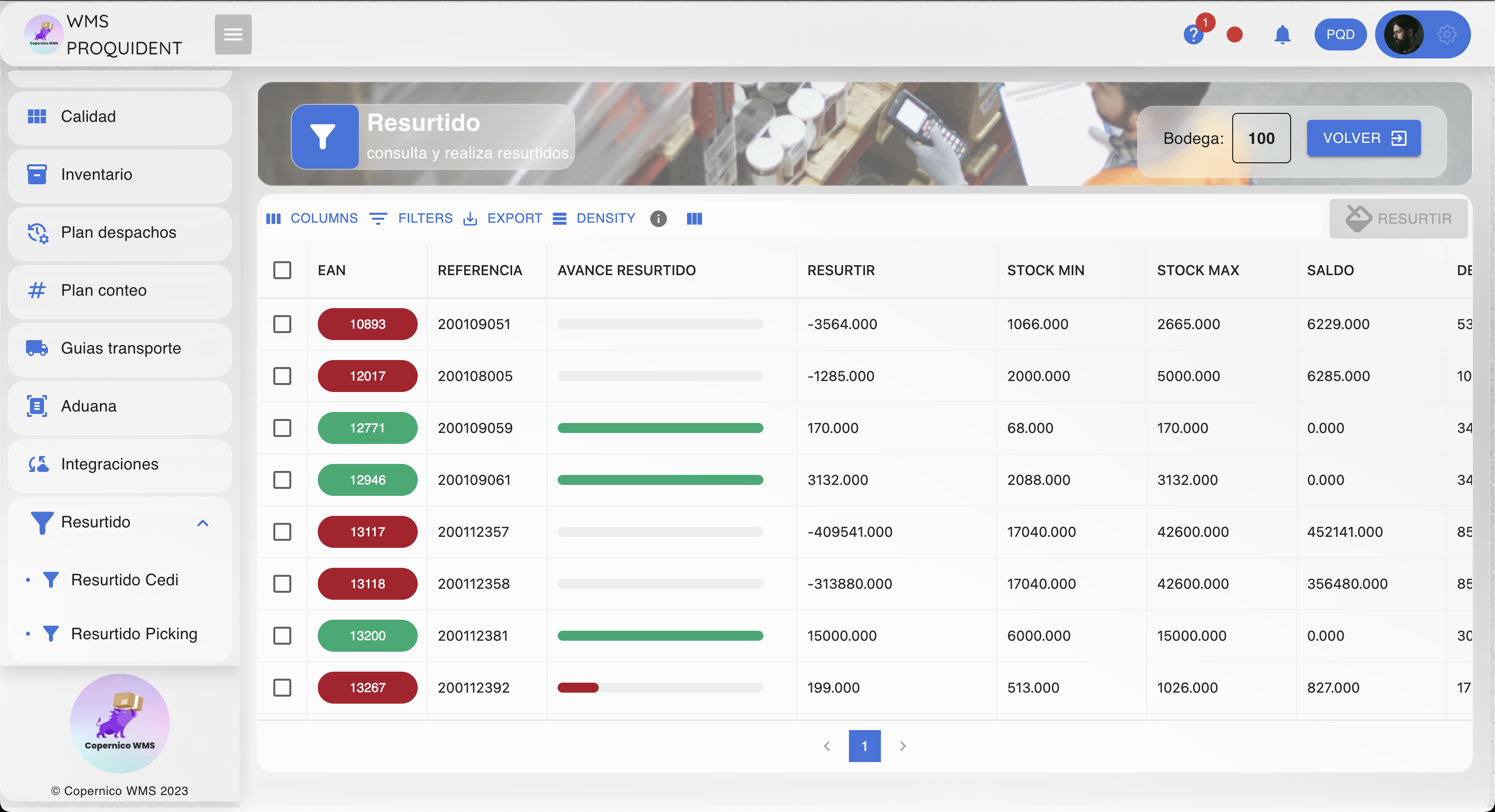This screenshot has height=812, width=1495.
Task: Click the blue Resurtido funnel header icon
Action: click(324, 137)
